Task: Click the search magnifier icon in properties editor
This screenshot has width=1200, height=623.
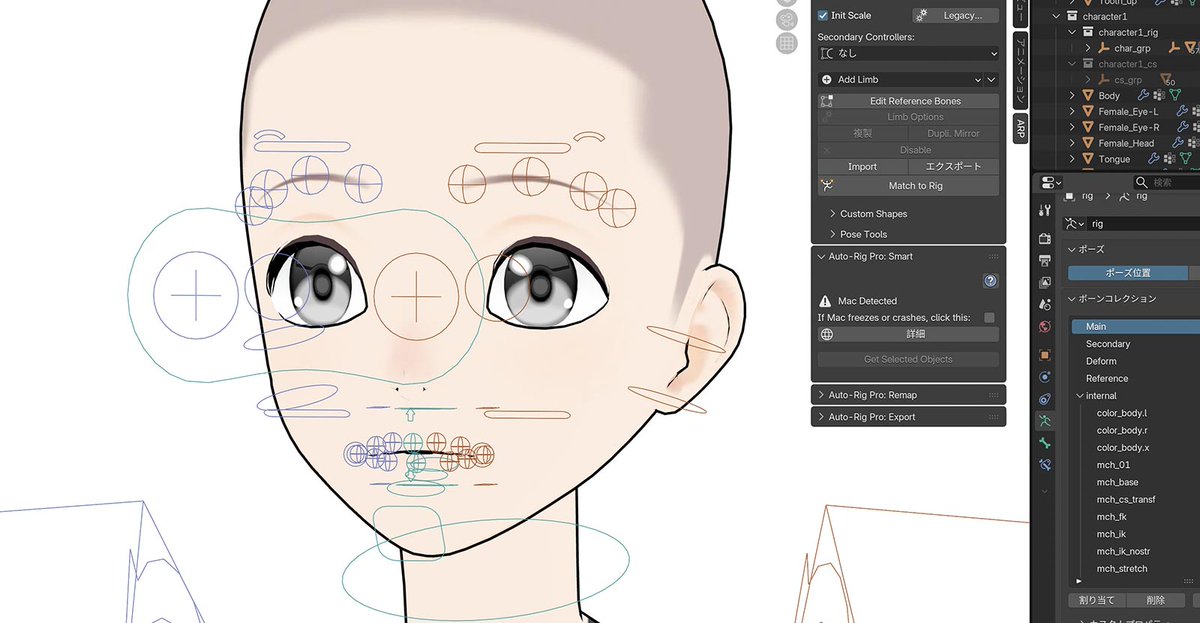Action: 1142,183
